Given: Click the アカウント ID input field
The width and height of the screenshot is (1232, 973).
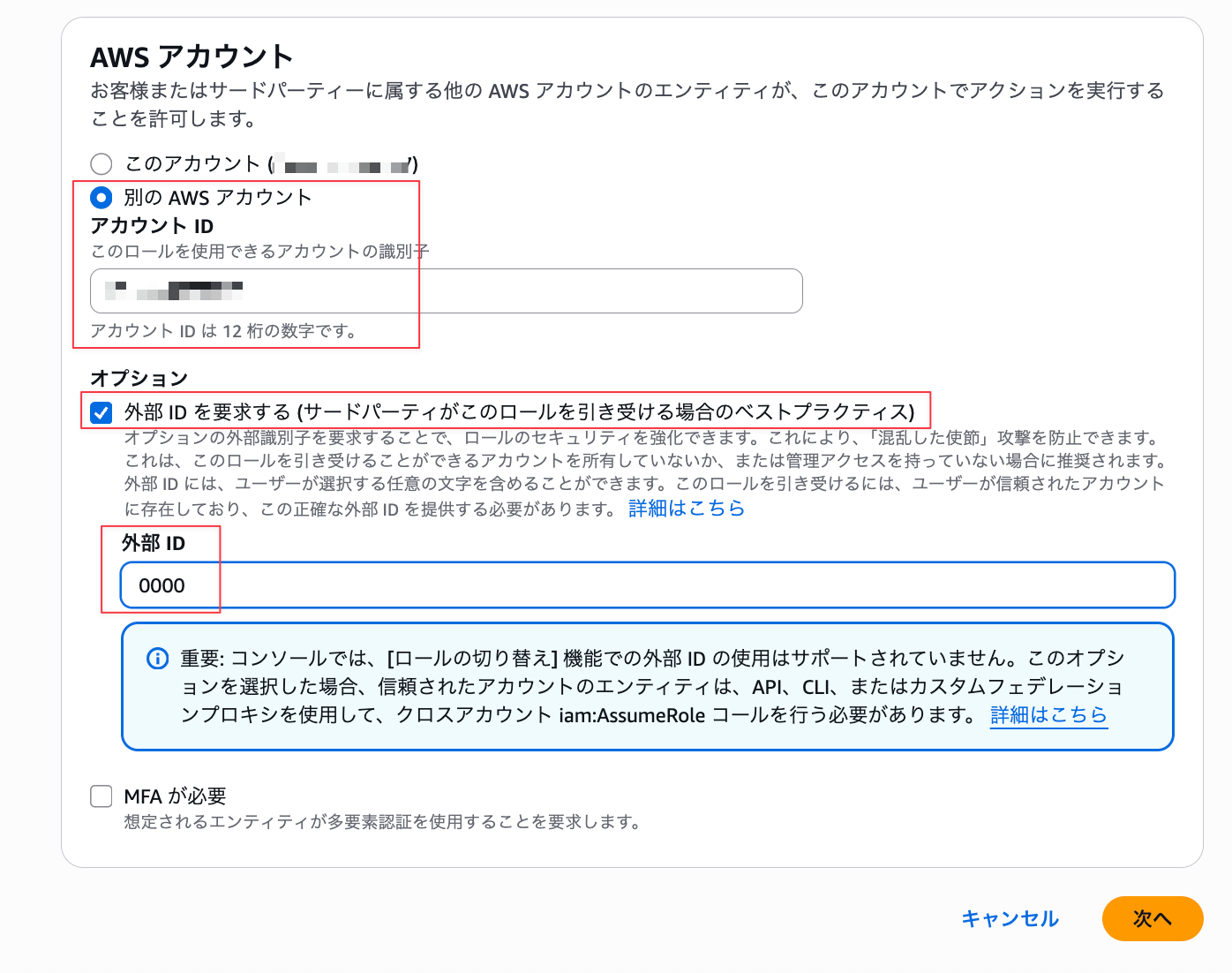Looking at the screenshot, I should [446, 290].
